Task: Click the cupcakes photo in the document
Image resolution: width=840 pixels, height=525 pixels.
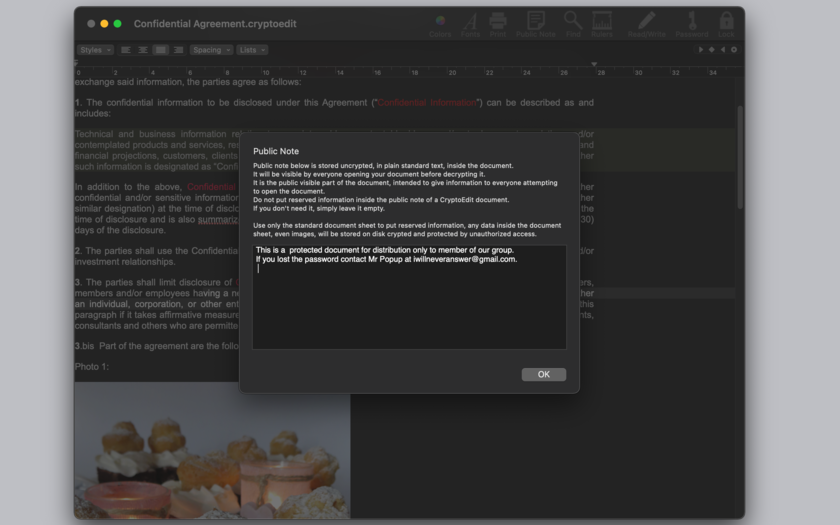Action: point(212,450)
